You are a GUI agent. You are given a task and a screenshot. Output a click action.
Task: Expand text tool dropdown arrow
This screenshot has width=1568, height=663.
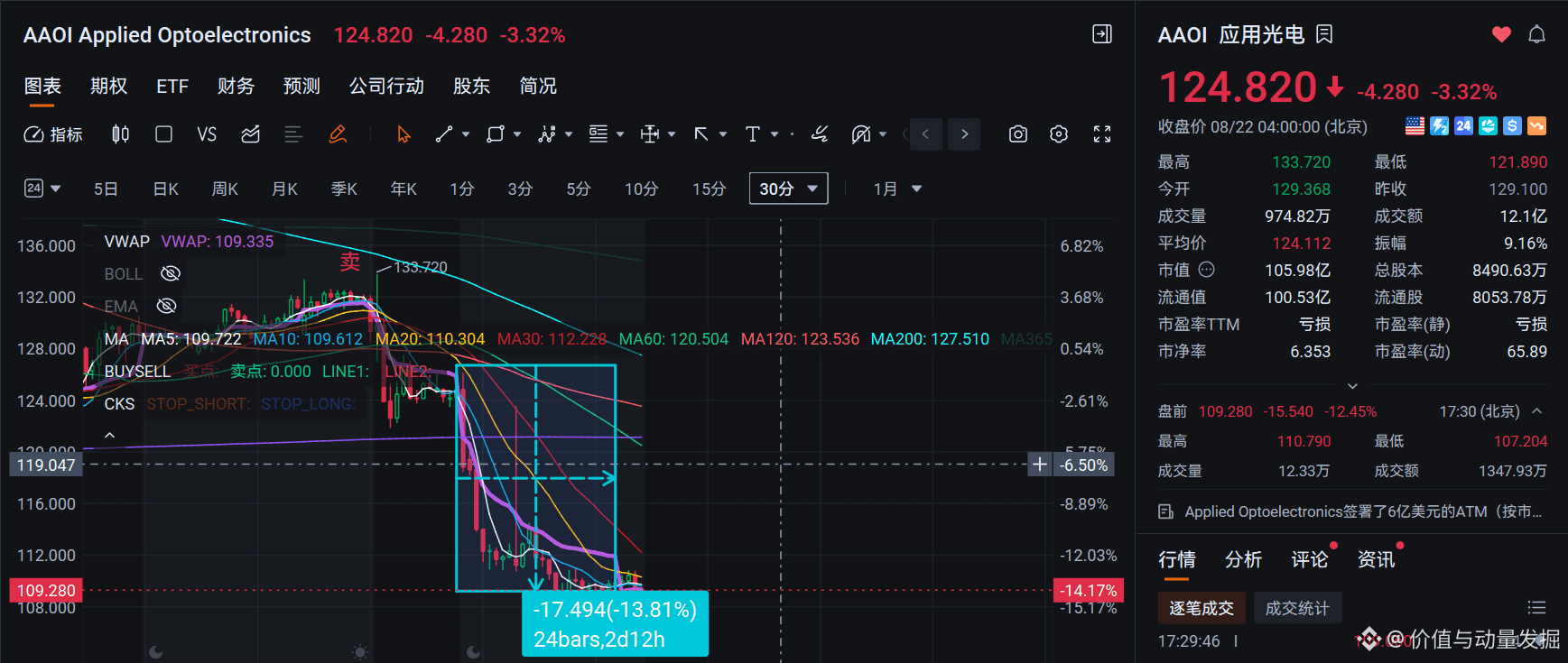(775, 134)
